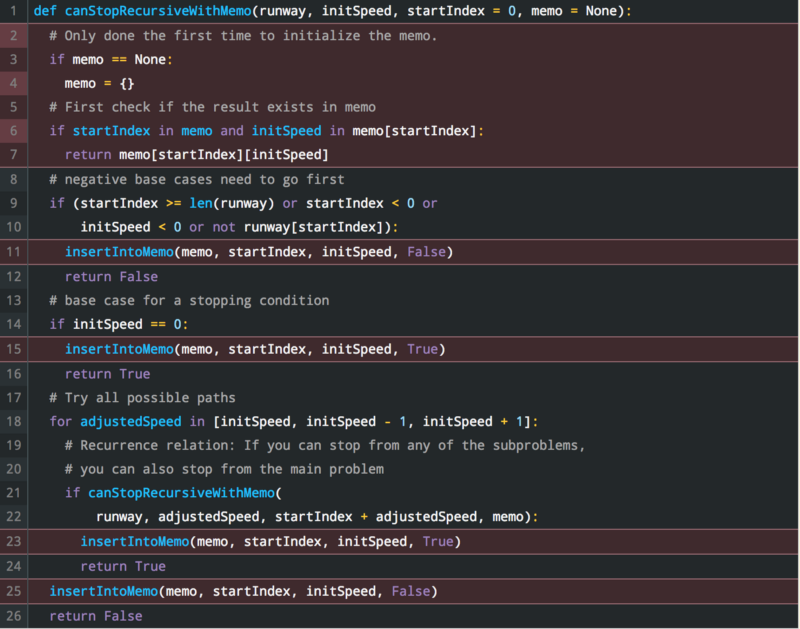
Task: Click recursive canStopRecursiveWithMemo call on line 21
Action: [x=181, y=493]
